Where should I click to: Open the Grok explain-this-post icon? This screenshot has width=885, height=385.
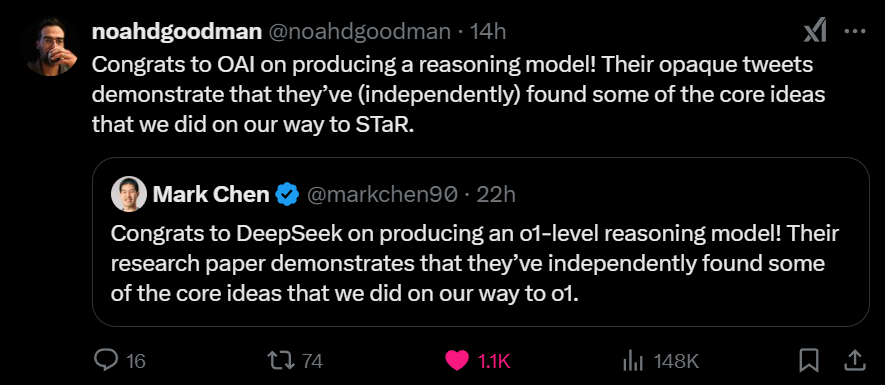coord(815,32)
